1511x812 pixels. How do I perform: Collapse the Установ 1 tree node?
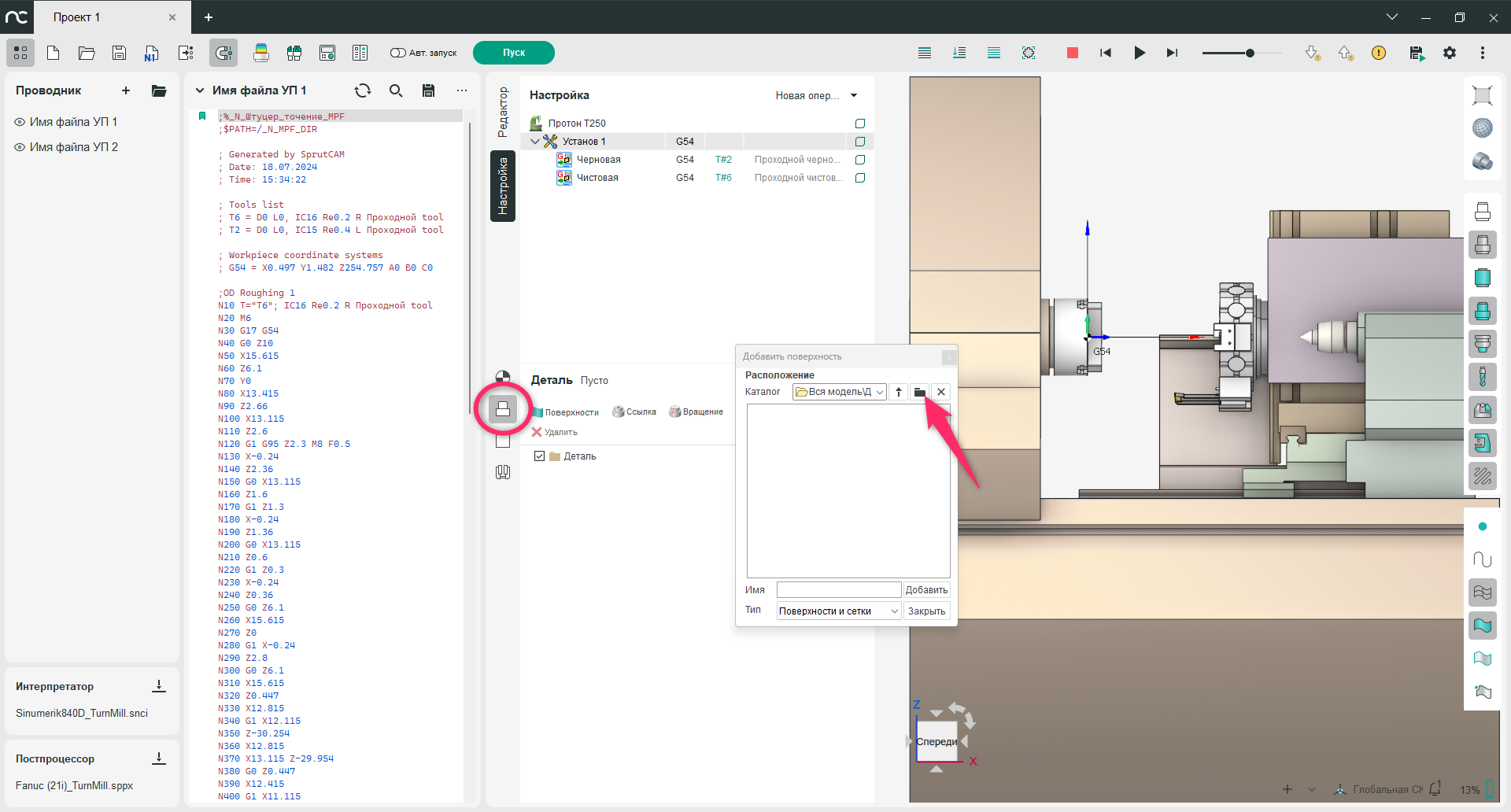tap(535, 142)
